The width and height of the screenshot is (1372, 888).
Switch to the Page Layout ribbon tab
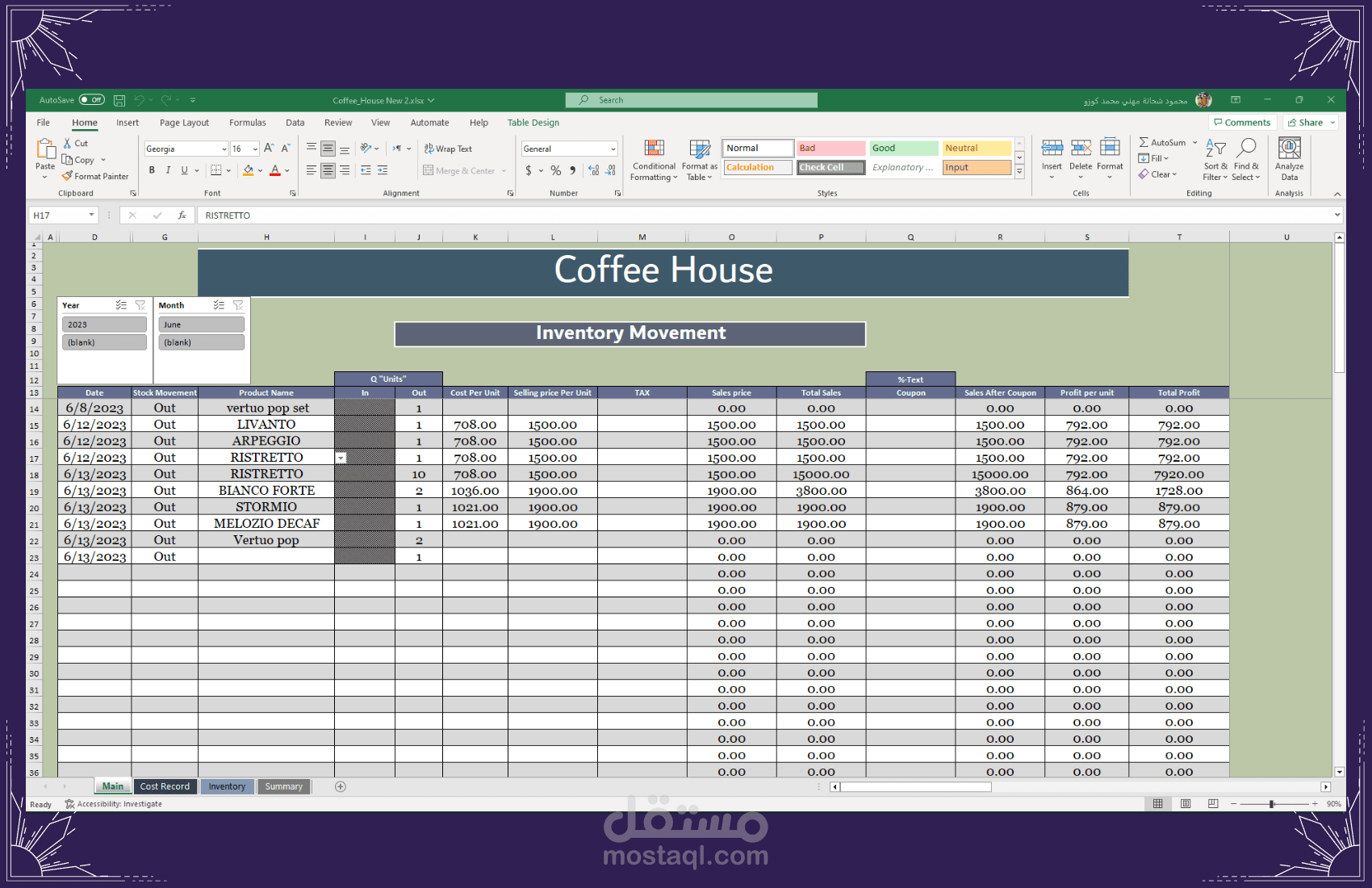click(184, 123)
